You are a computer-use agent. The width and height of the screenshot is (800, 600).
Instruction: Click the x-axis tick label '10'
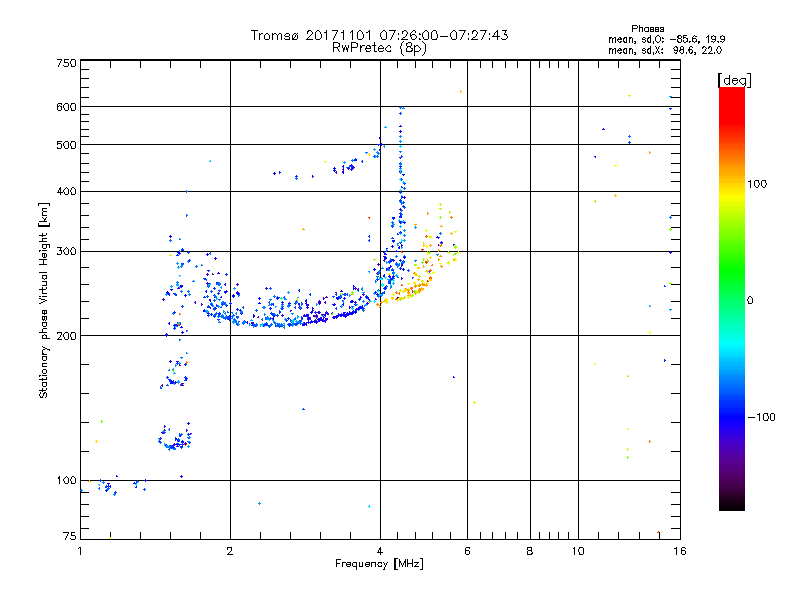(x=578, y=551)
